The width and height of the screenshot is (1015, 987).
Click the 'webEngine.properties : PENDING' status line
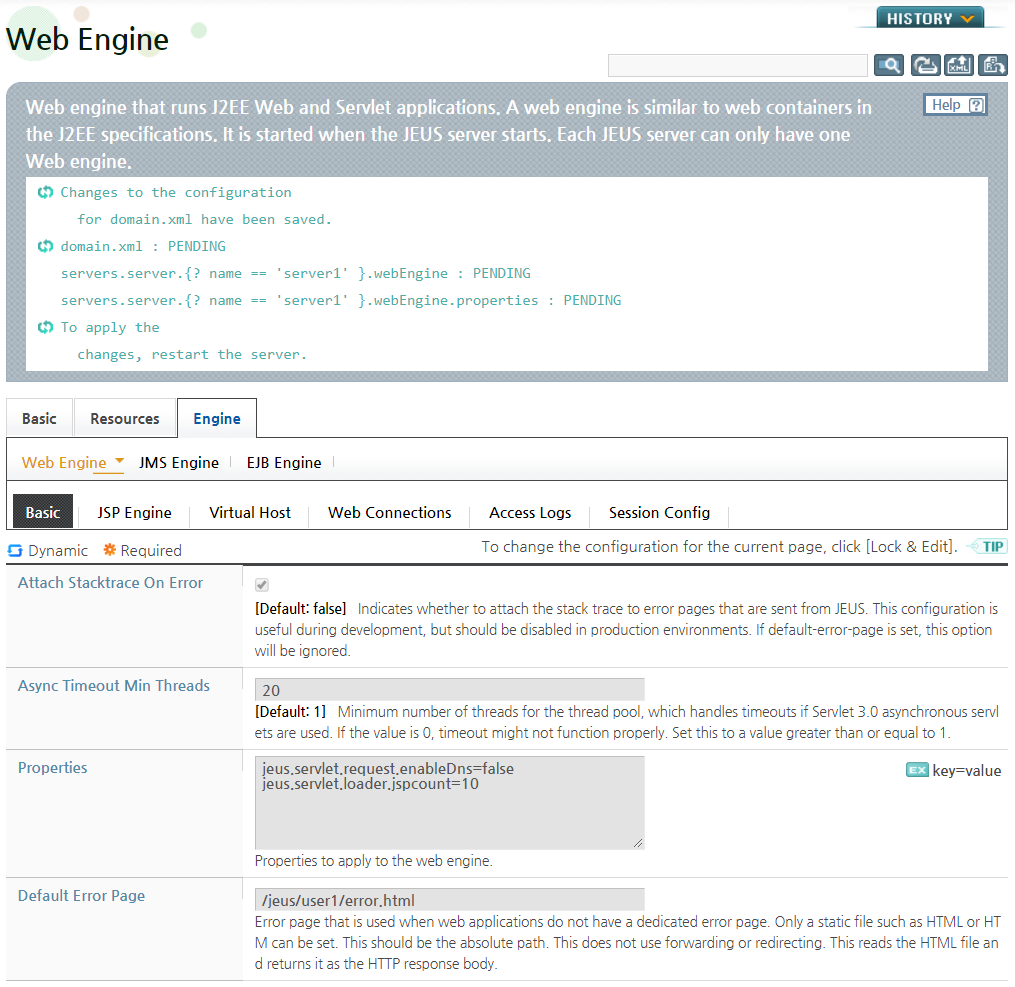341,300
